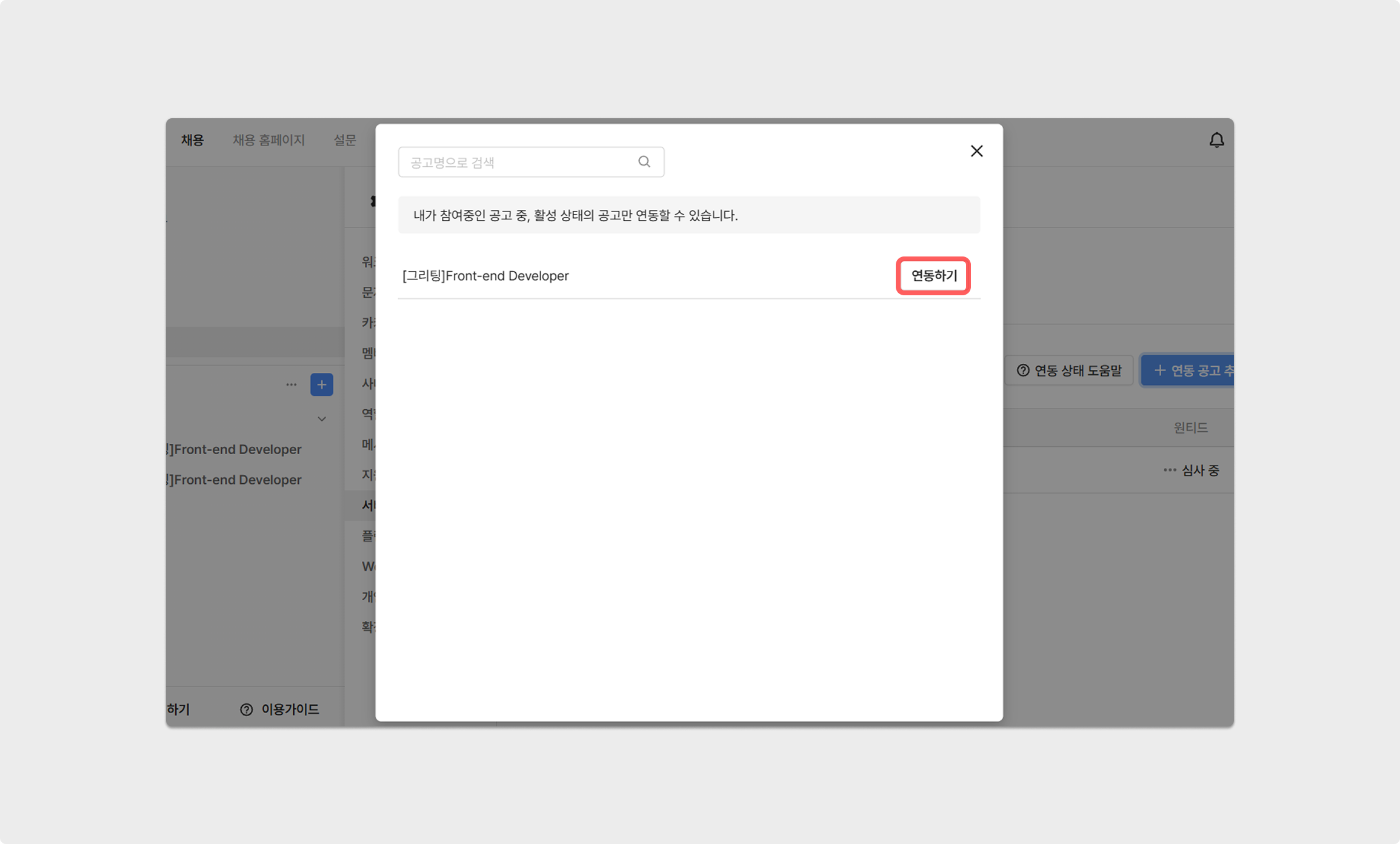Close the dialog with the X icon
The height and width of the screenshot is (844, 1400).
tap(976, 151)
